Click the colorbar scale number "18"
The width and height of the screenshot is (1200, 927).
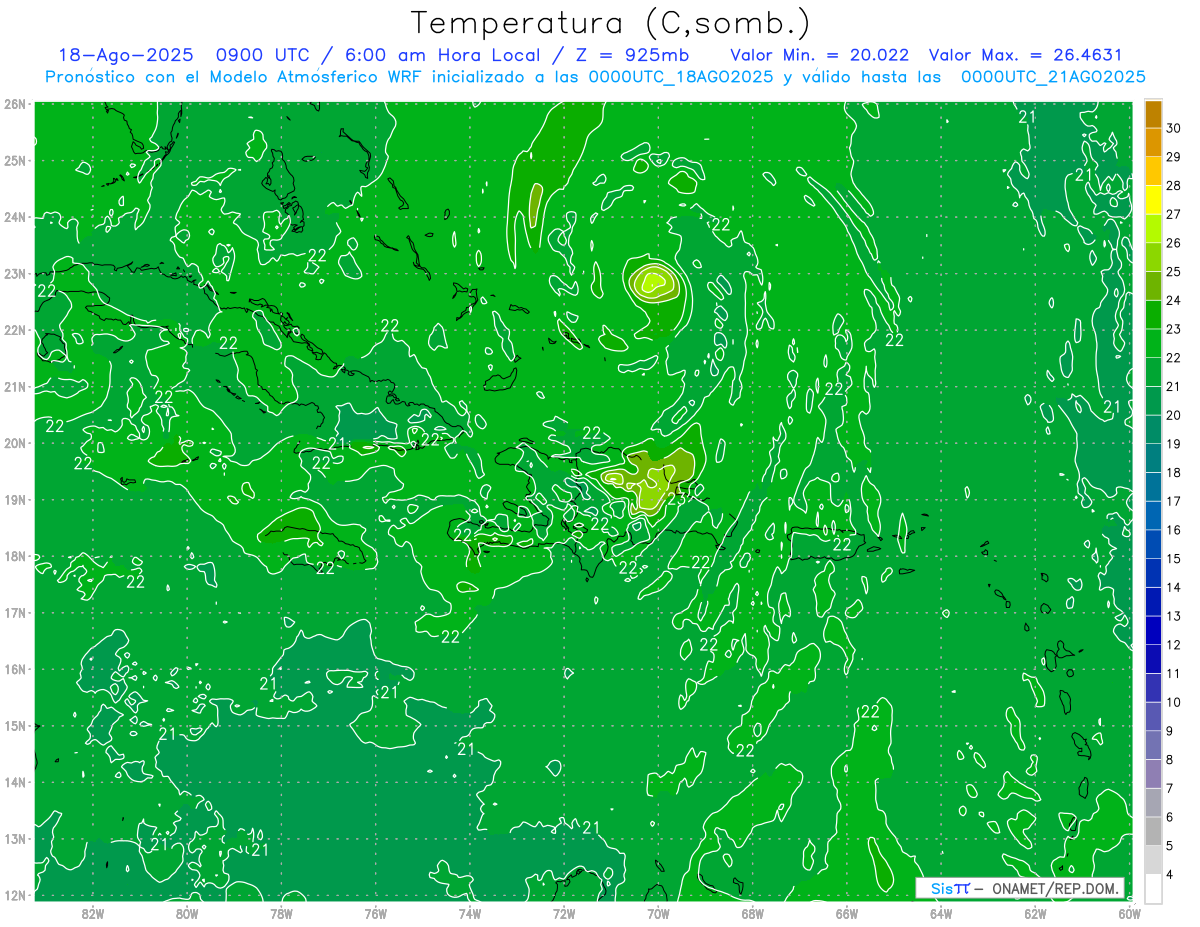[1174, 472]
